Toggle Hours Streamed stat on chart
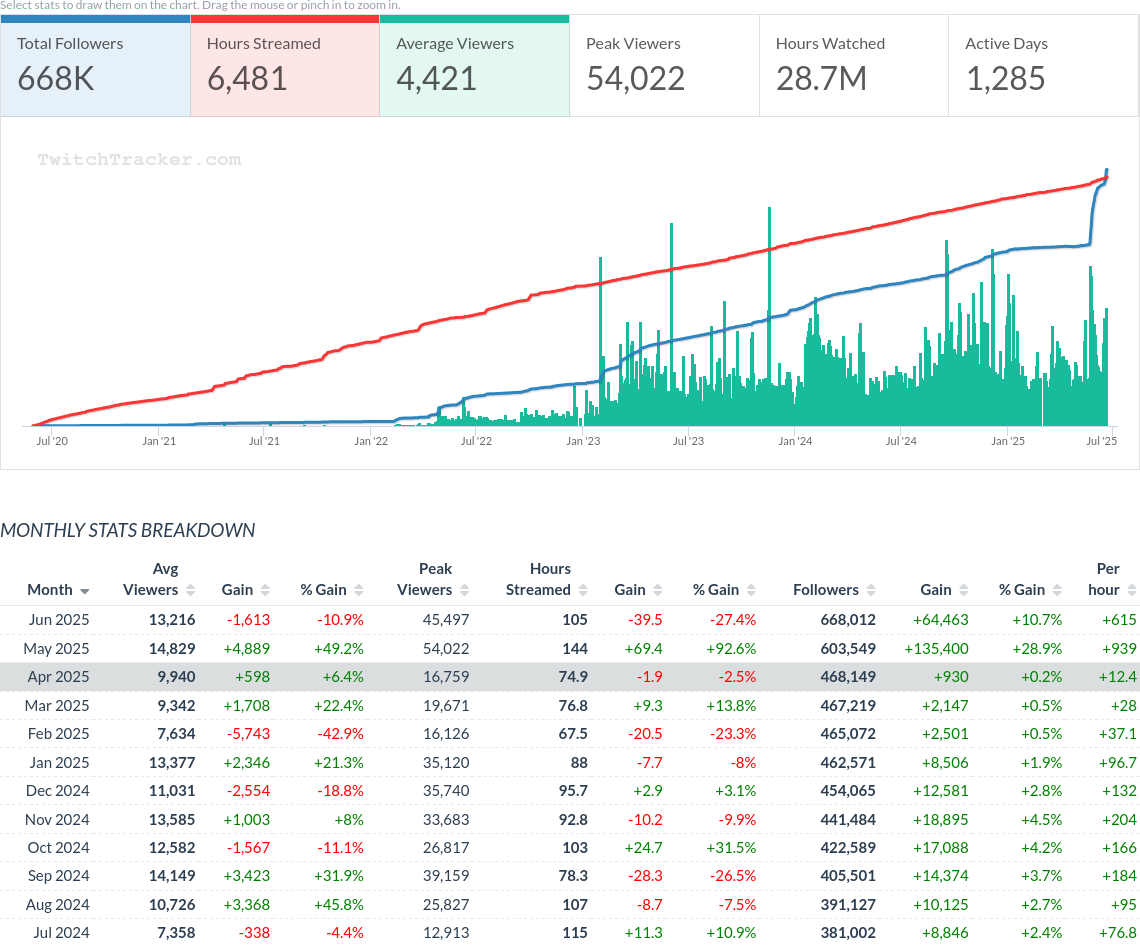Image resolution: width=1140 pixels, height=950 pixels. (x=285, y=65)
